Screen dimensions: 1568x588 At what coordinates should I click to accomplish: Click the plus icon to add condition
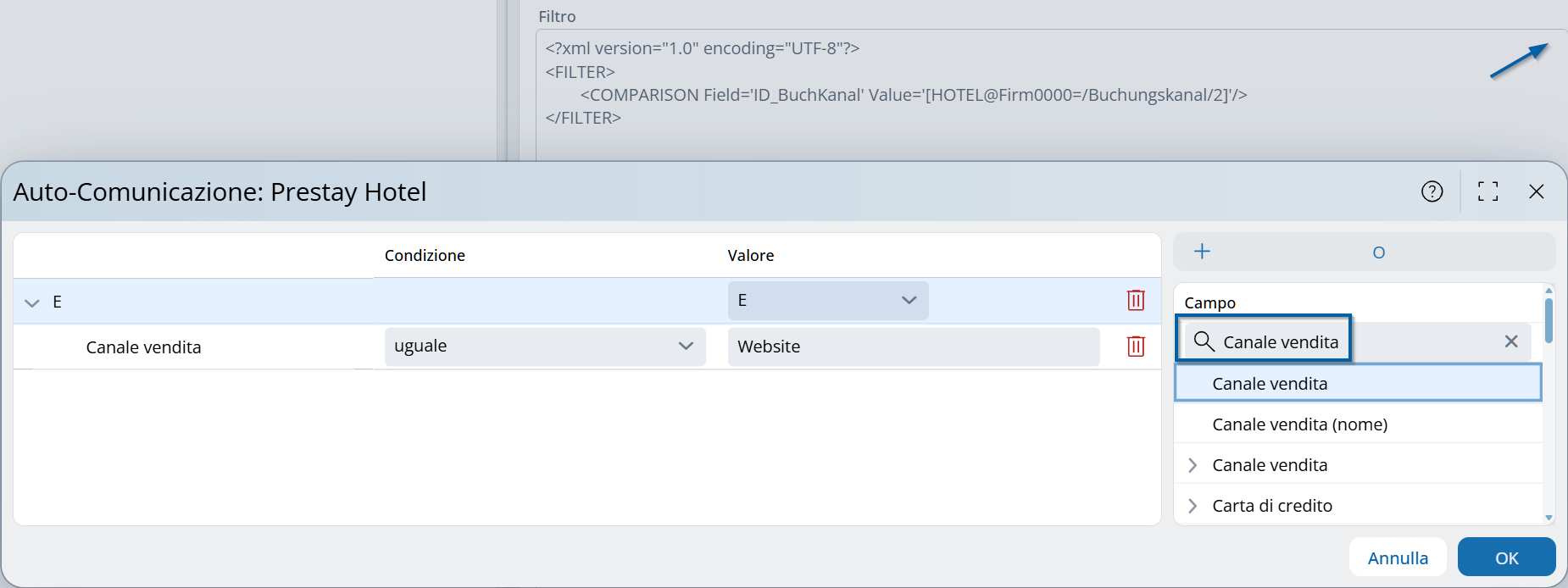coord(1202,252)
